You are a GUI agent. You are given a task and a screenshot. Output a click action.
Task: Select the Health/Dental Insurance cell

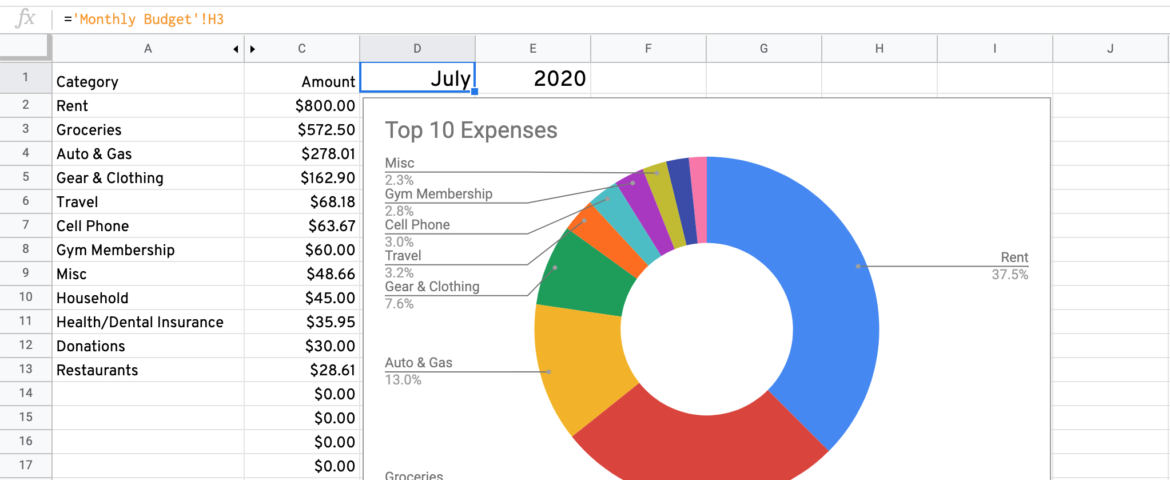148,322
